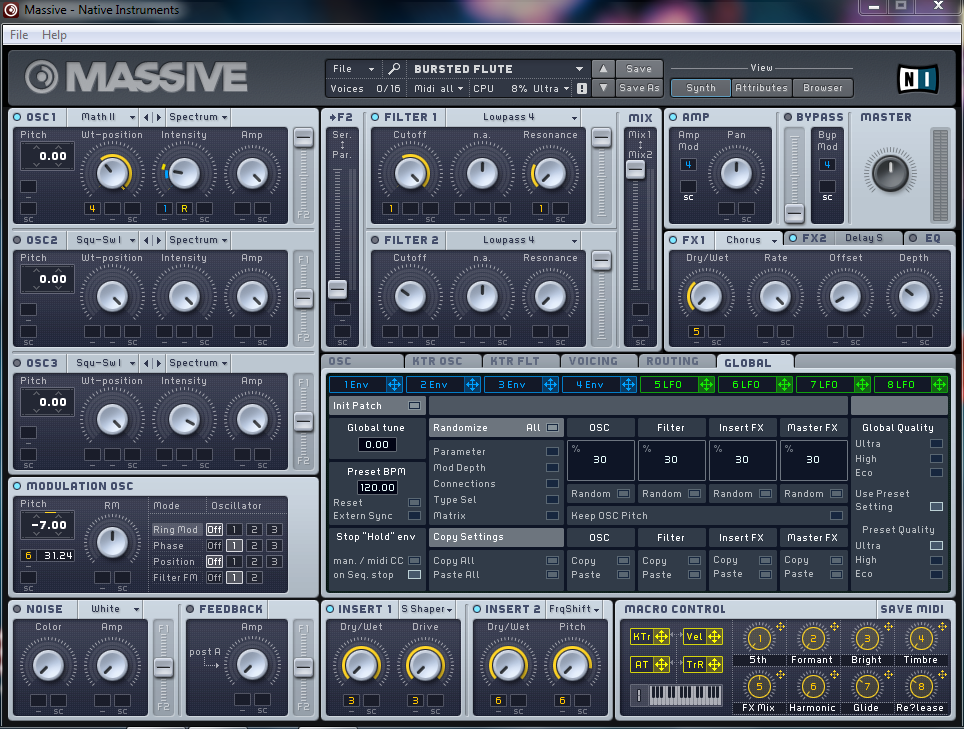Click the Vel macro drag handle
The width and height of the screenshot is (964, 729).
(x=714, y=637)
